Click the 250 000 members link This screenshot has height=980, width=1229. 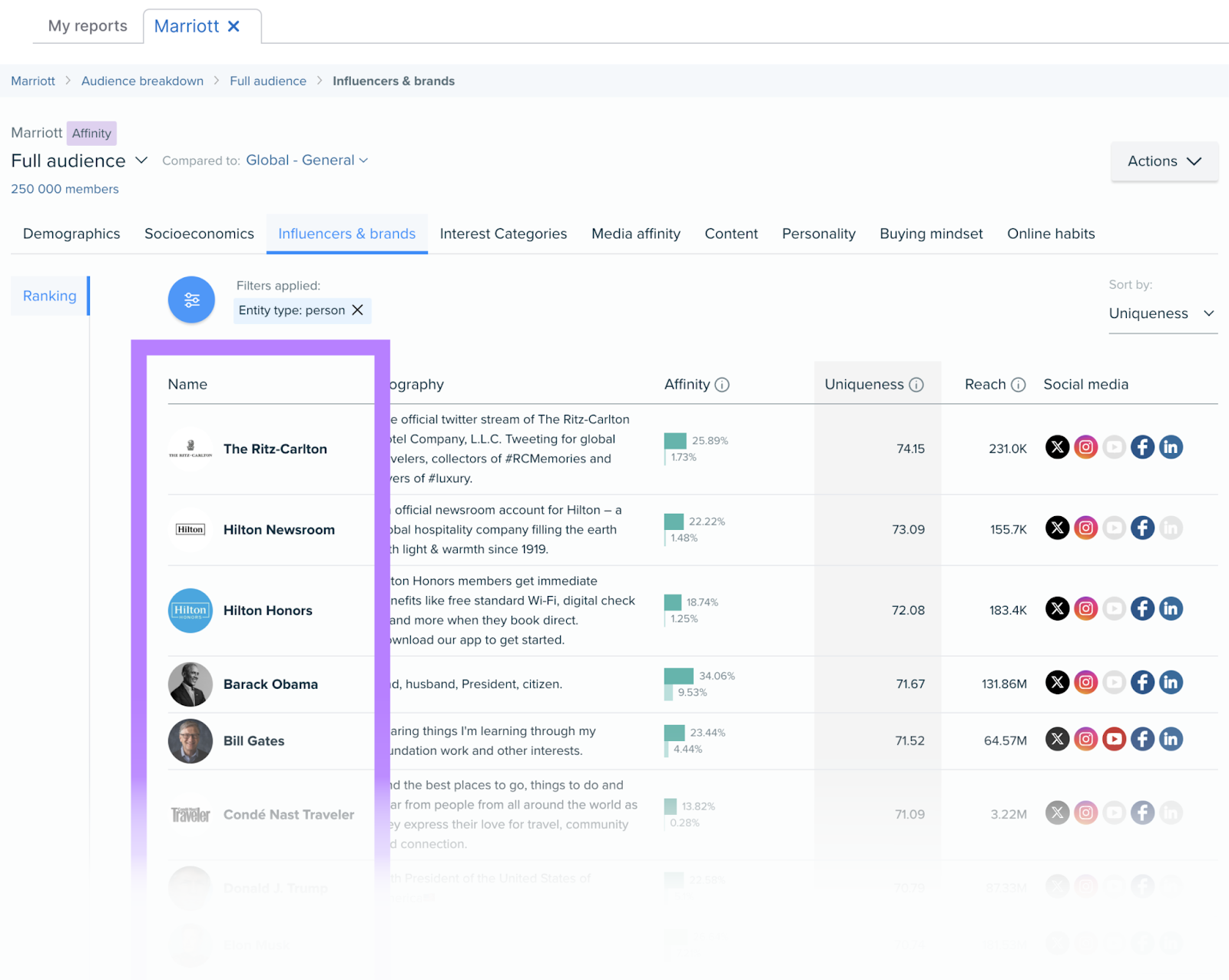click(65, 189)
